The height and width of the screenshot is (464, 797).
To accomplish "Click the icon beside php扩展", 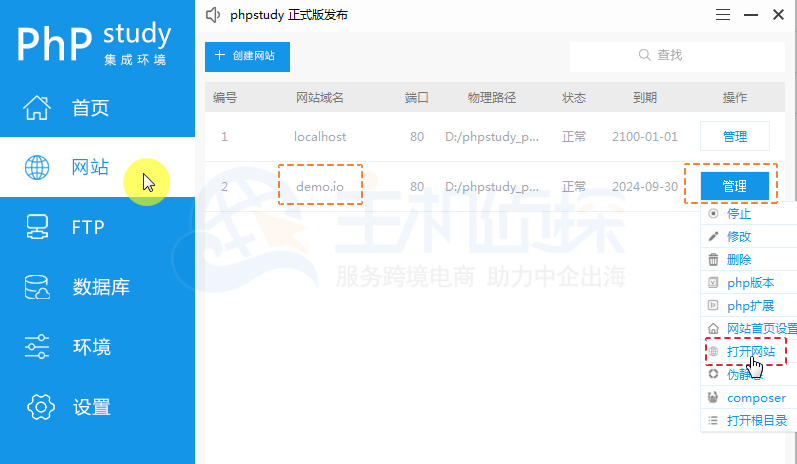I will (713, 305).
